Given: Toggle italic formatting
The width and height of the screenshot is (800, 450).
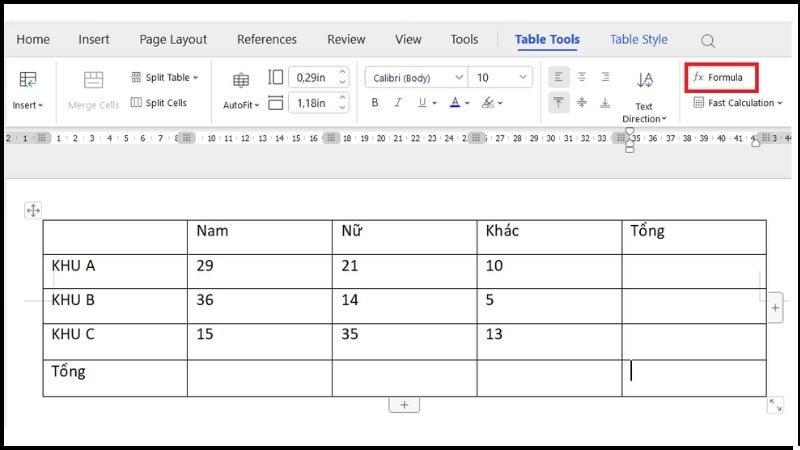Looking at the screenshot, I should coord(398,103).
